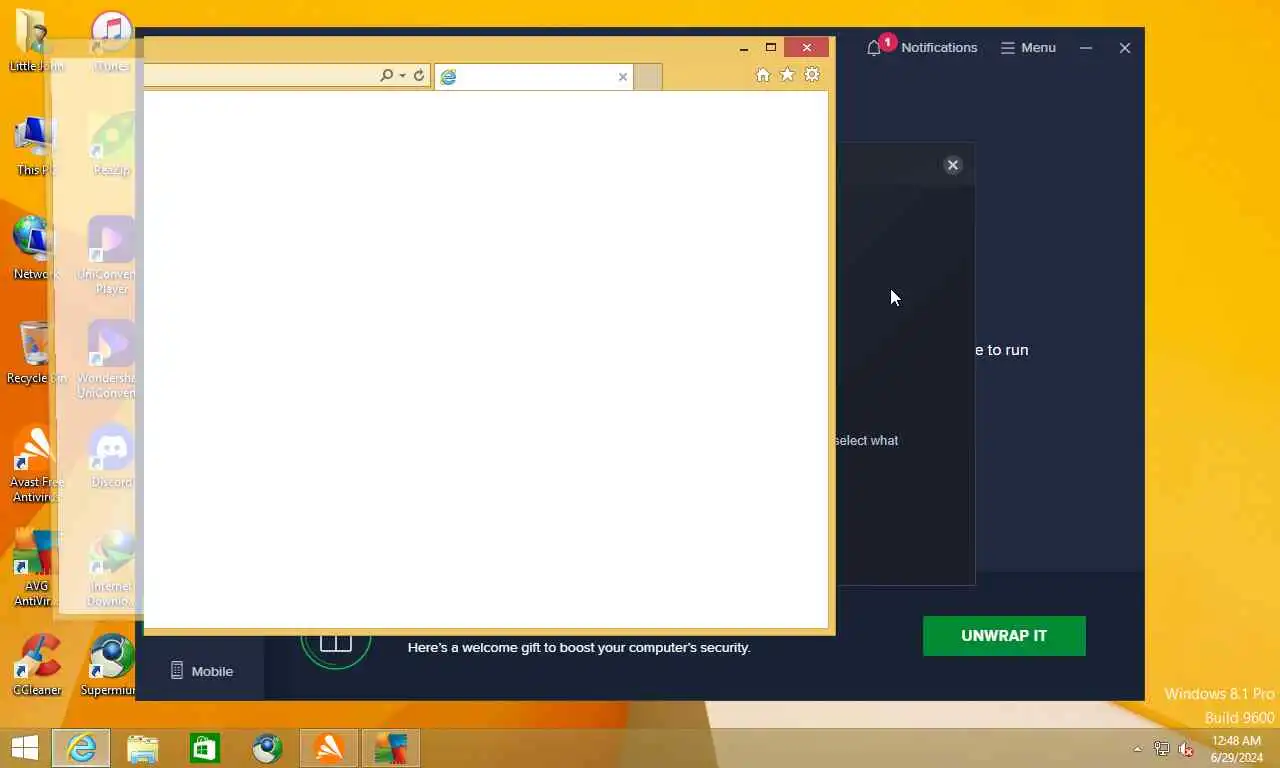Select the Little John desktop folder

tap(35, 40)
